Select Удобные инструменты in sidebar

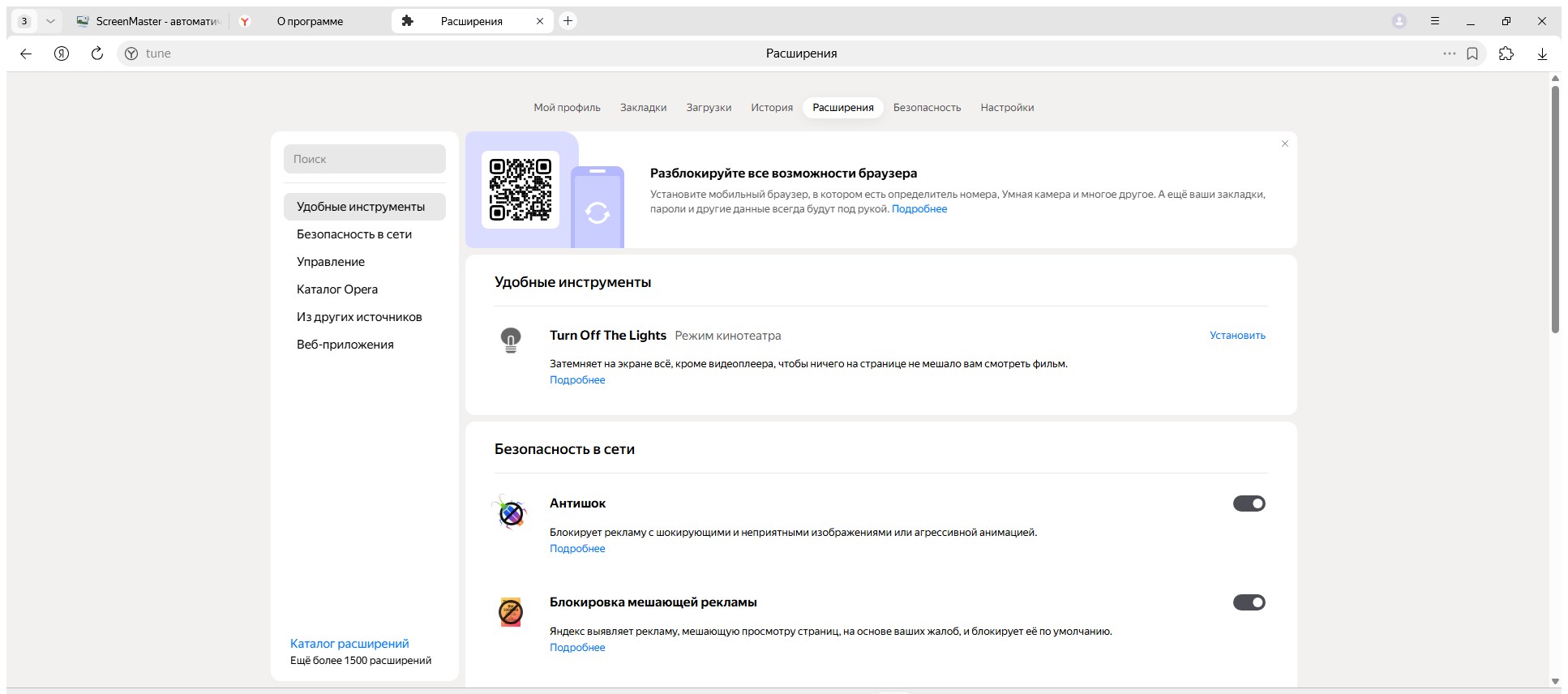365,207
